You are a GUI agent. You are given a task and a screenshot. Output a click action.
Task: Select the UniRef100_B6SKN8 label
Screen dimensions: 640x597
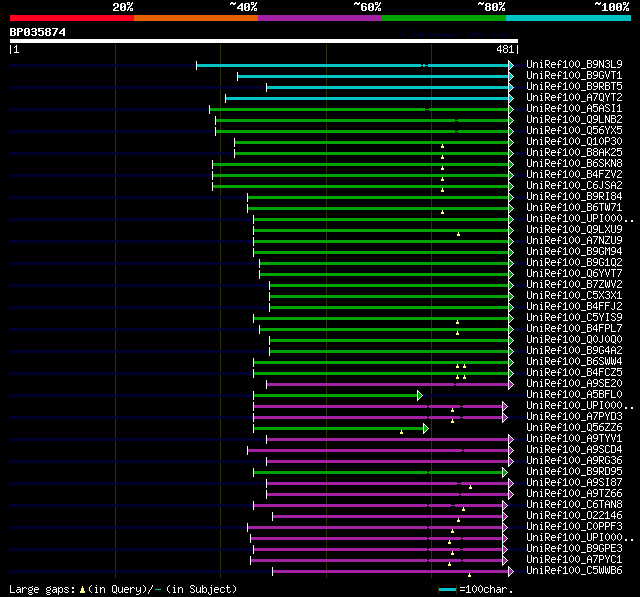(574, 164)
